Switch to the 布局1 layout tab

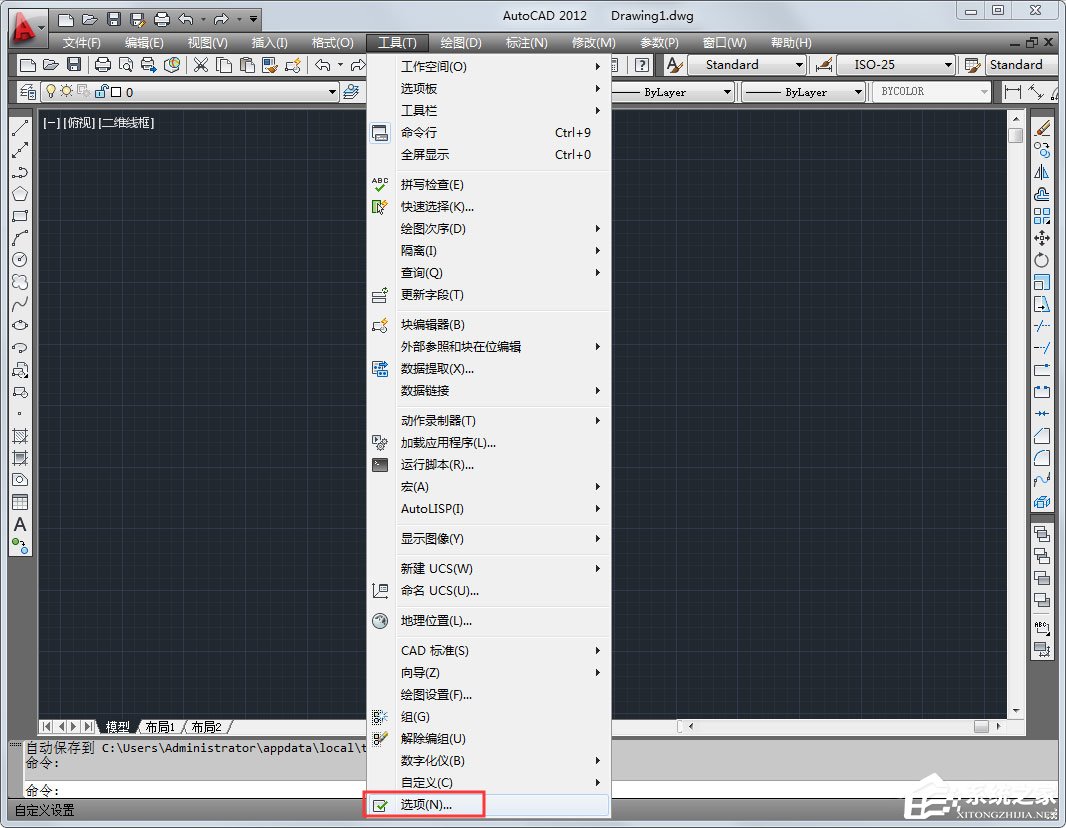(160, 727)
